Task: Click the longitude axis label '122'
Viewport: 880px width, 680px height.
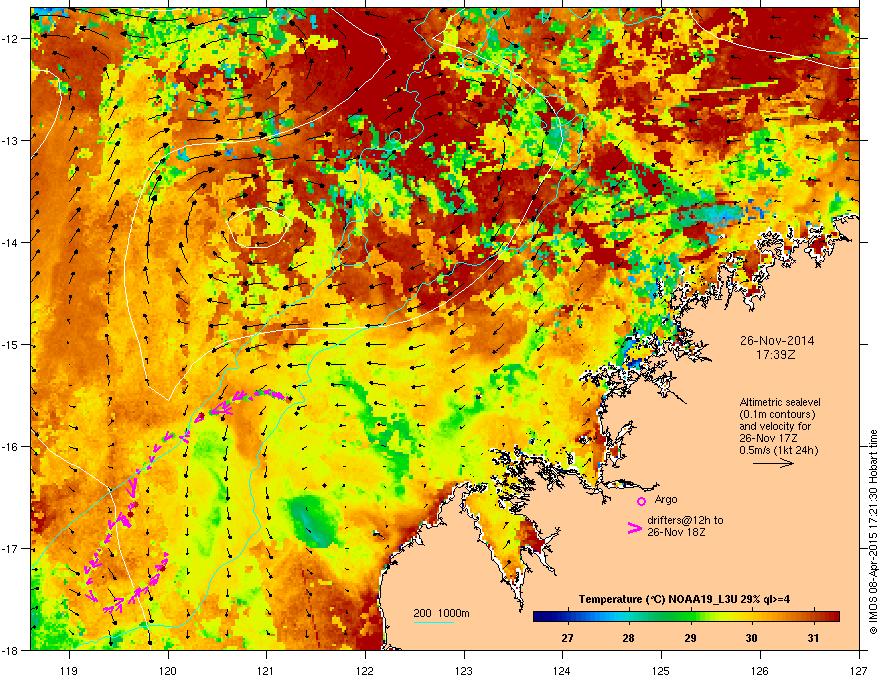Action: pos(365,671)
